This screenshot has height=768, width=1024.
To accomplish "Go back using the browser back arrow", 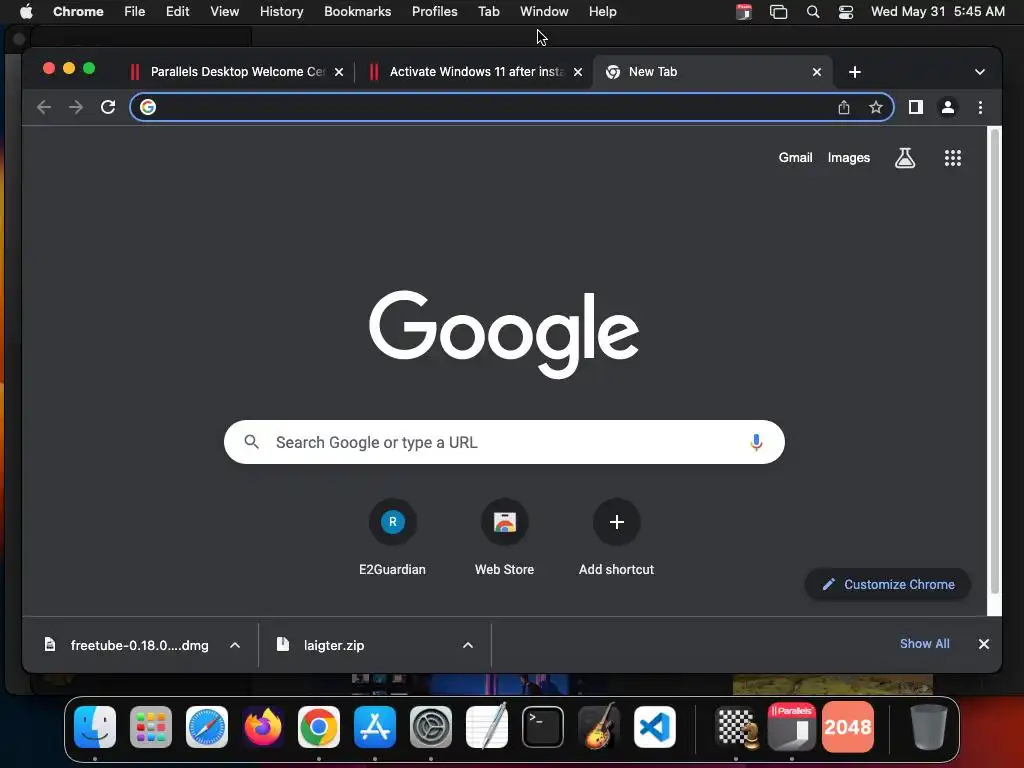I will tap(44, 107).
